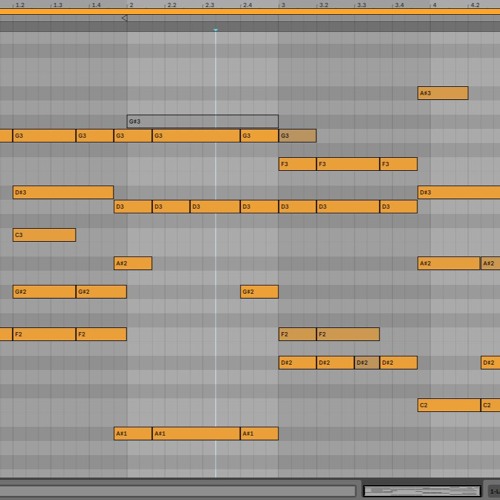The width and height of the screenshot is (500, 500).
Task: Select the long D#3 note starting at 1.2
Action: click(x=63, y=192)
